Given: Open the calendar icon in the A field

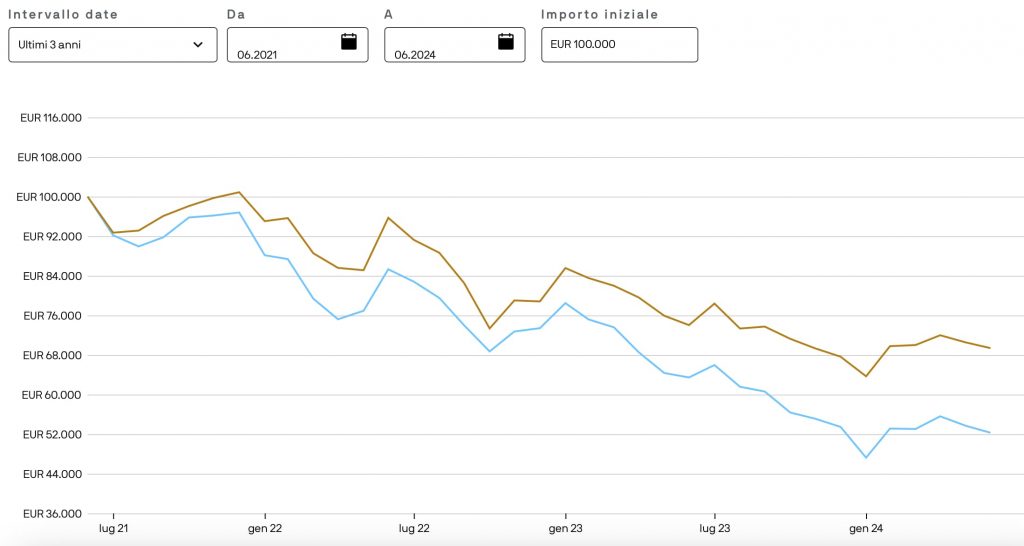Looking at the screenshot, I should click(505, 42).
